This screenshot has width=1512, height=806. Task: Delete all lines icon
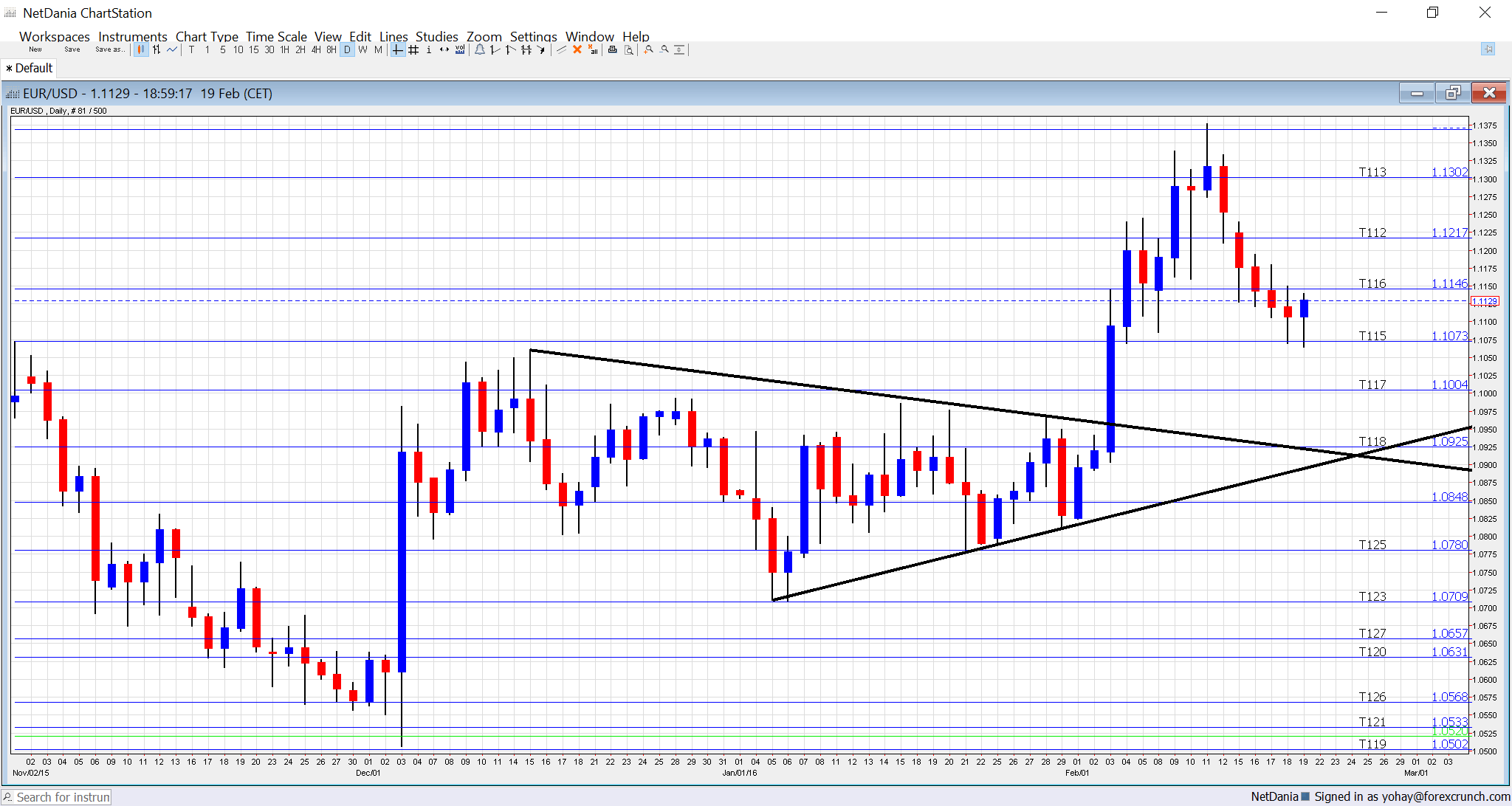coord(593,49)
